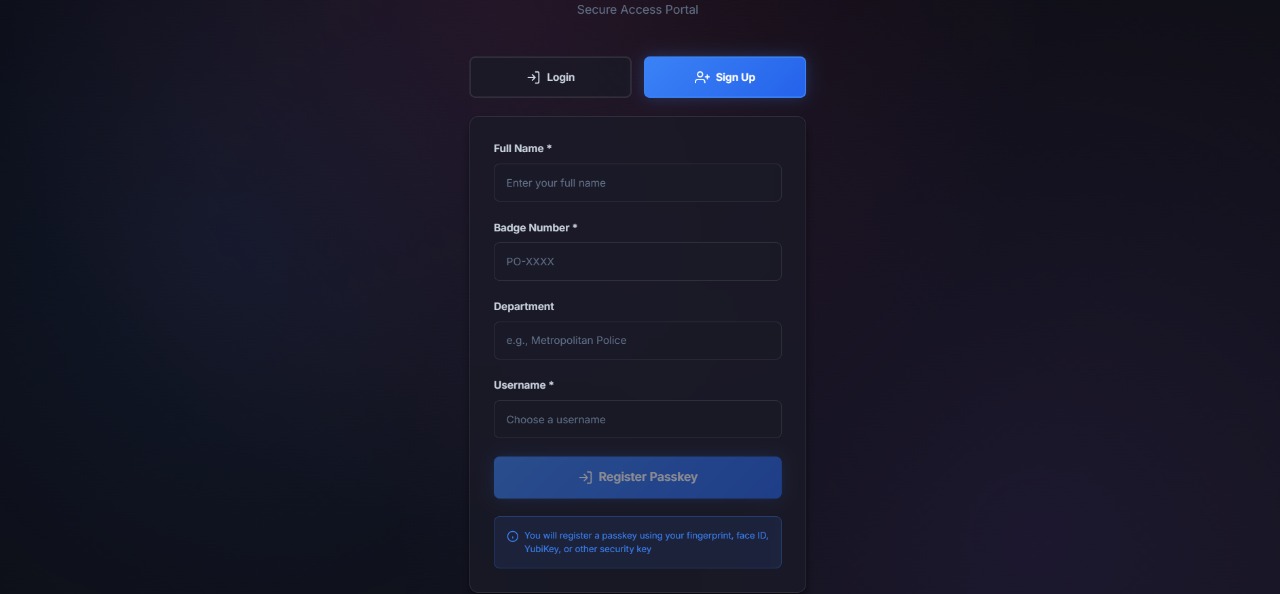Click the required asterisk beside Full Name

pos(549,148)
